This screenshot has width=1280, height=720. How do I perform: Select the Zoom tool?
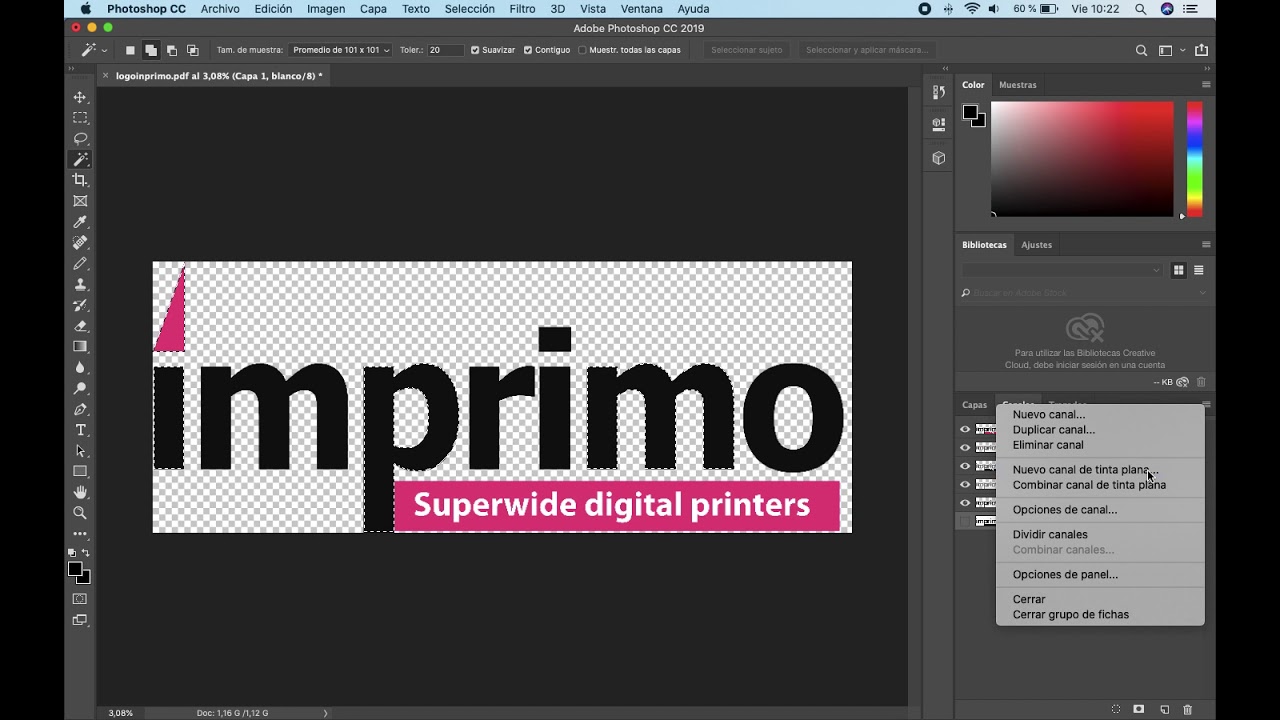(80, 513)
